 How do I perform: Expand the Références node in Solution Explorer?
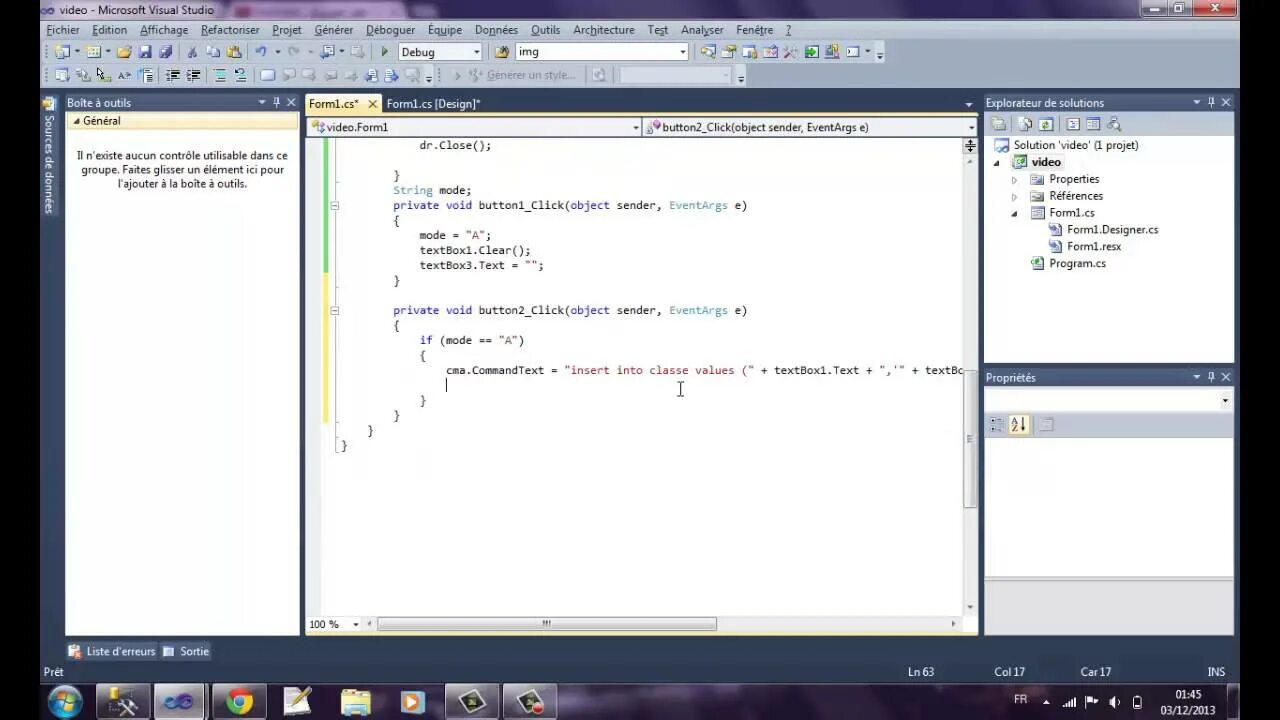pos(1014,197)
